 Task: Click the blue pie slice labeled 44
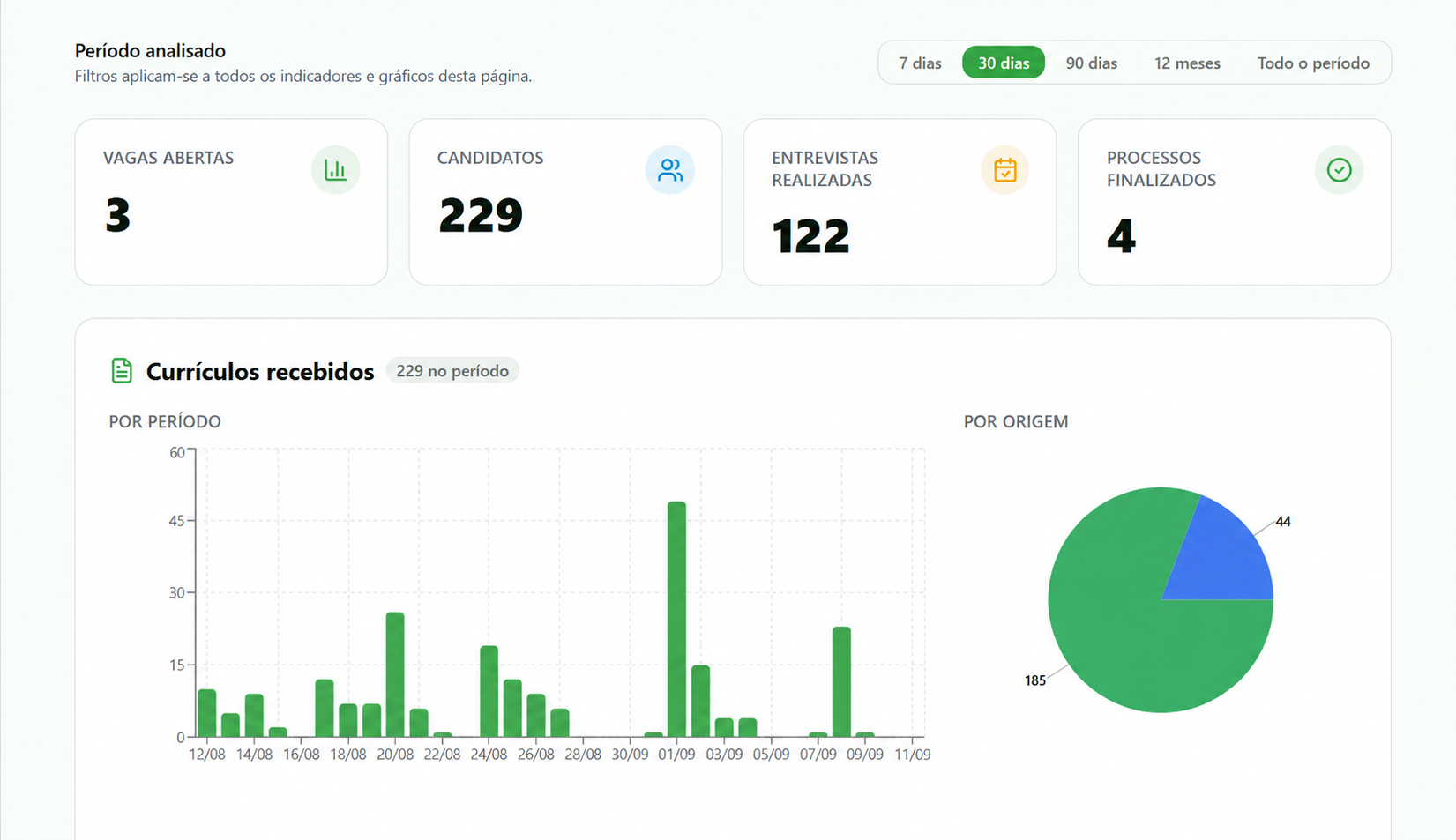1226,558
